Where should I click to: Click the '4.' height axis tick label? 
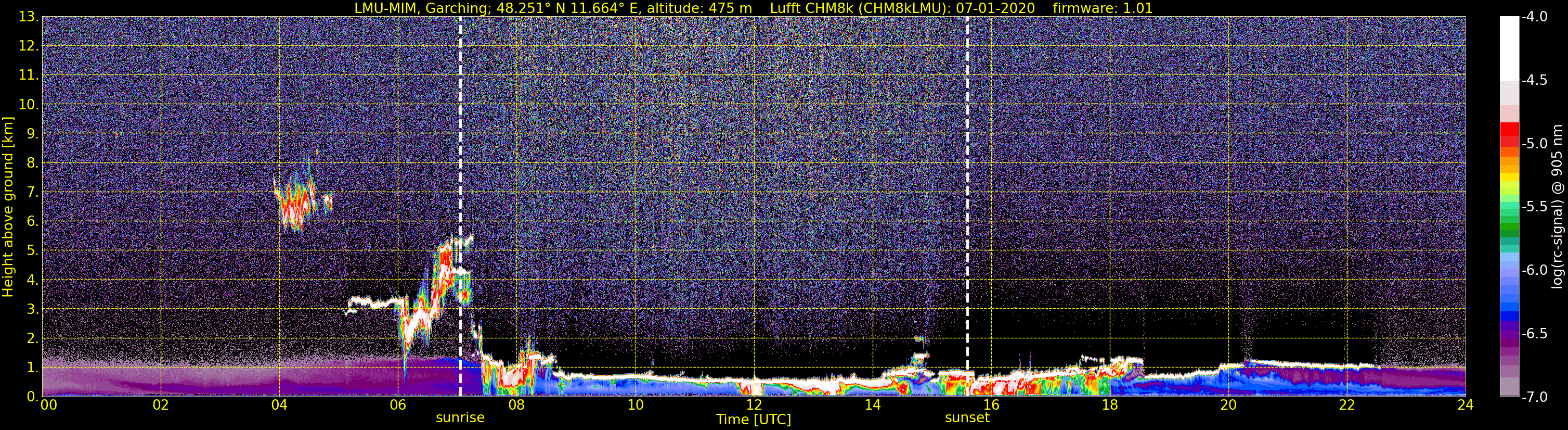(33, 280)
